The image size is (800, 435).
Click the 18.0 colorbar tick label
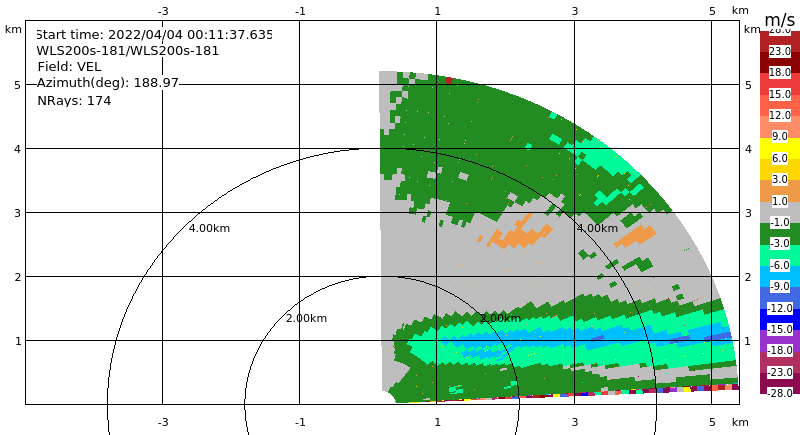click(x=780, y=72)
